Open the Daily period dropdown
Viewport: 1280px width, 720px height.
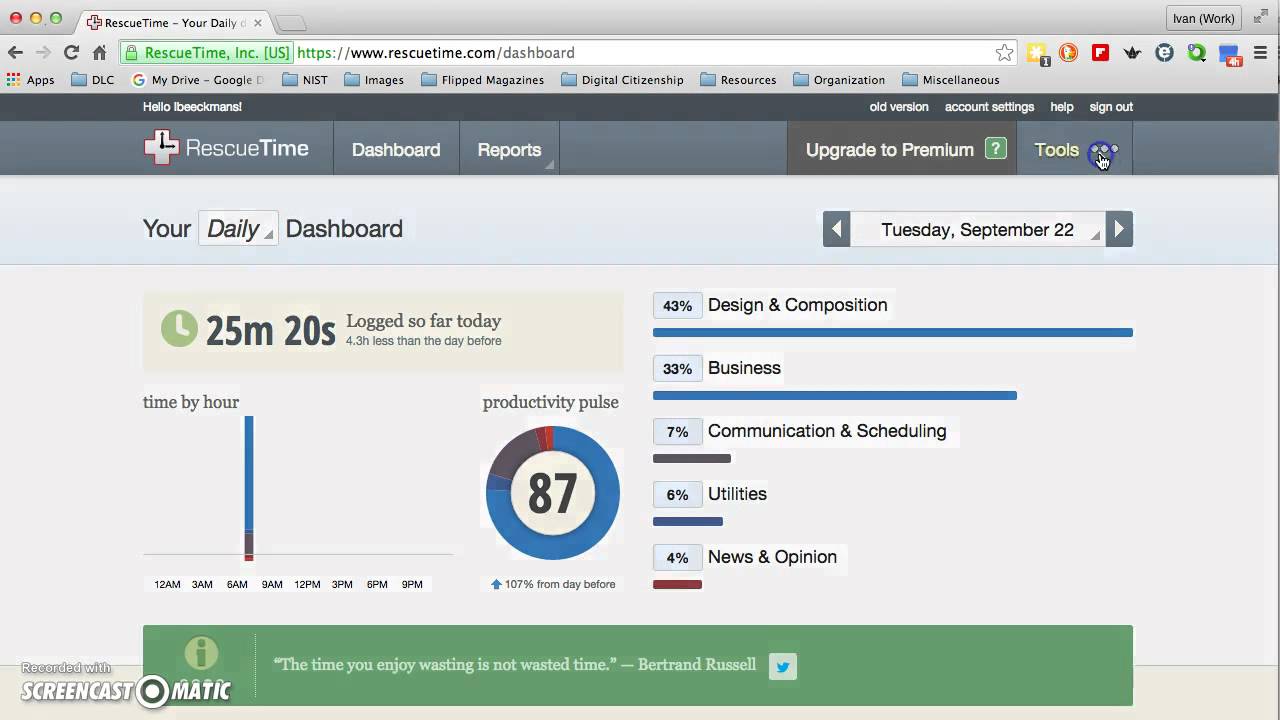tap(238, 229)
